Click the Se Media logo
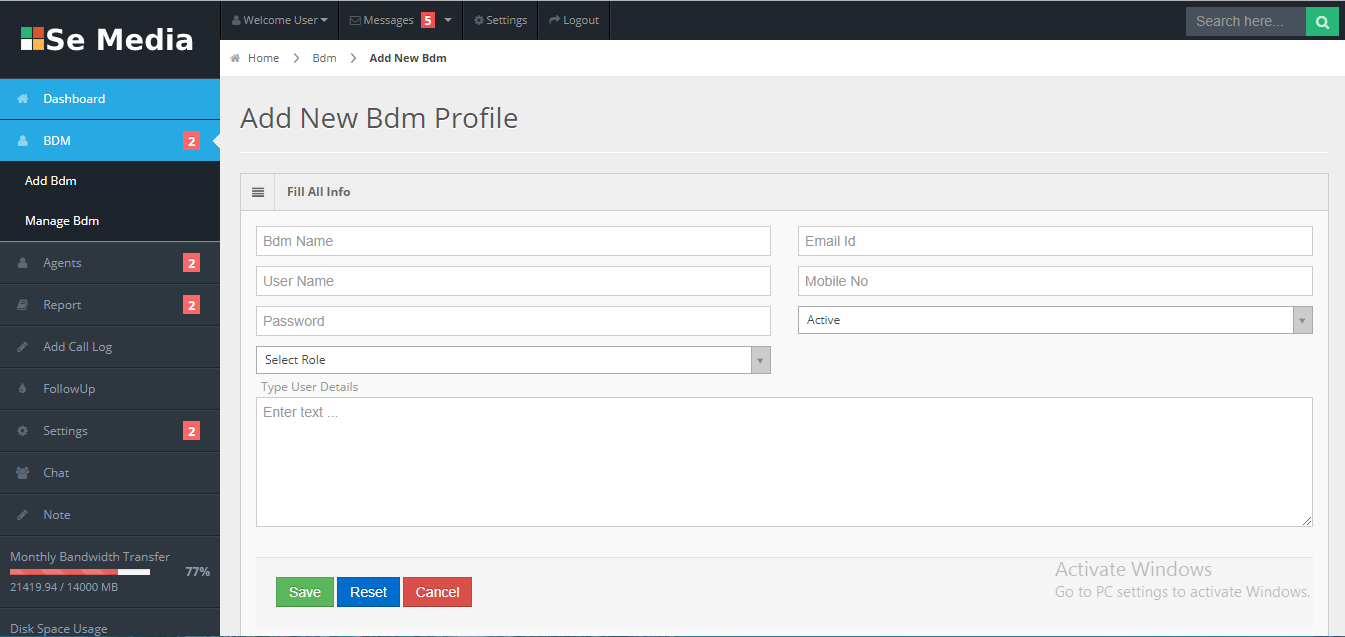Screen dimensions: 1345x637 108,39
